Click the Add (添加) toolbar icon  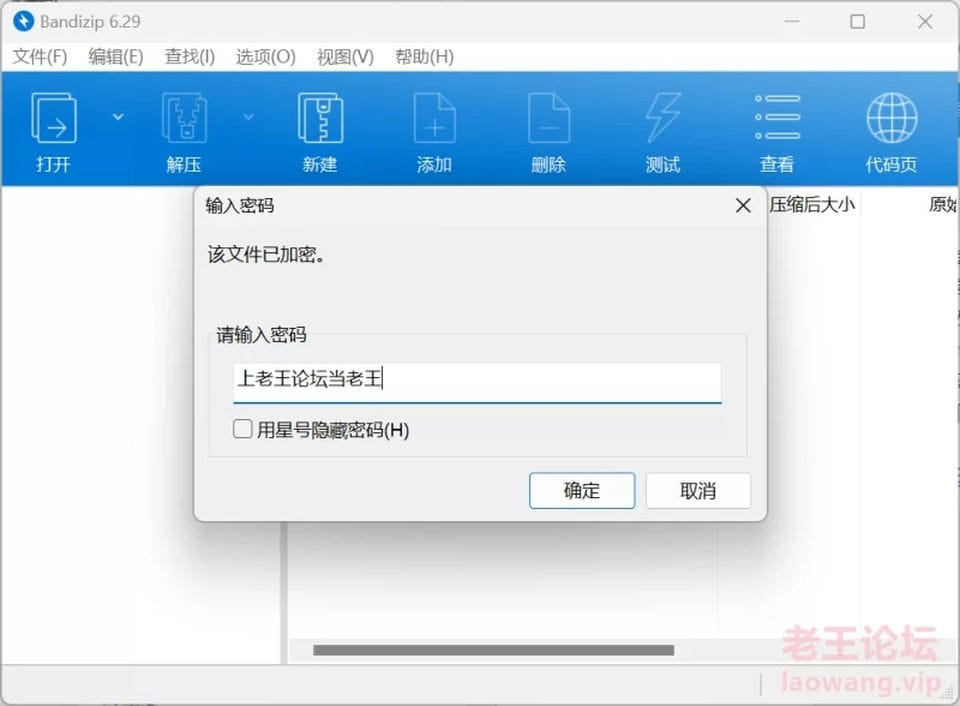pos(434,118)
